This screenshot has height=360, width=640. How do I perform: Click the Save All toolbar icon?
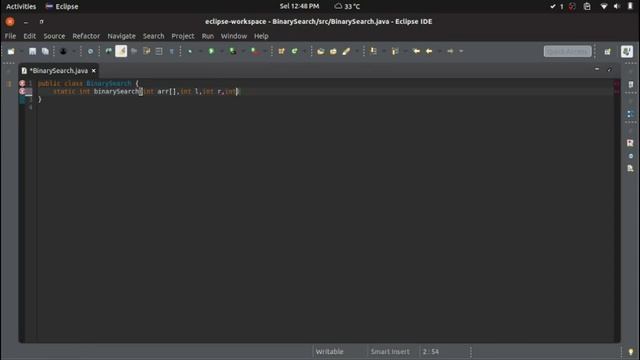(x=45, y=51)
